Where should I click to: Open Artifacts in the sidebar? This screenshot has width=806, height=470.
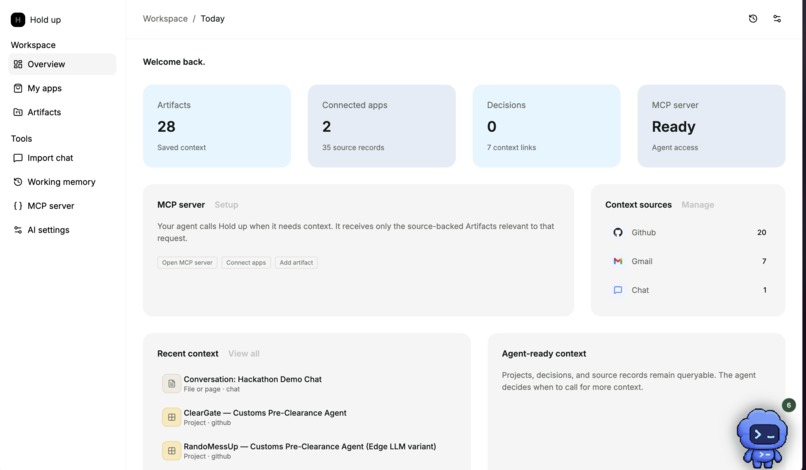(x=62, y=112)
